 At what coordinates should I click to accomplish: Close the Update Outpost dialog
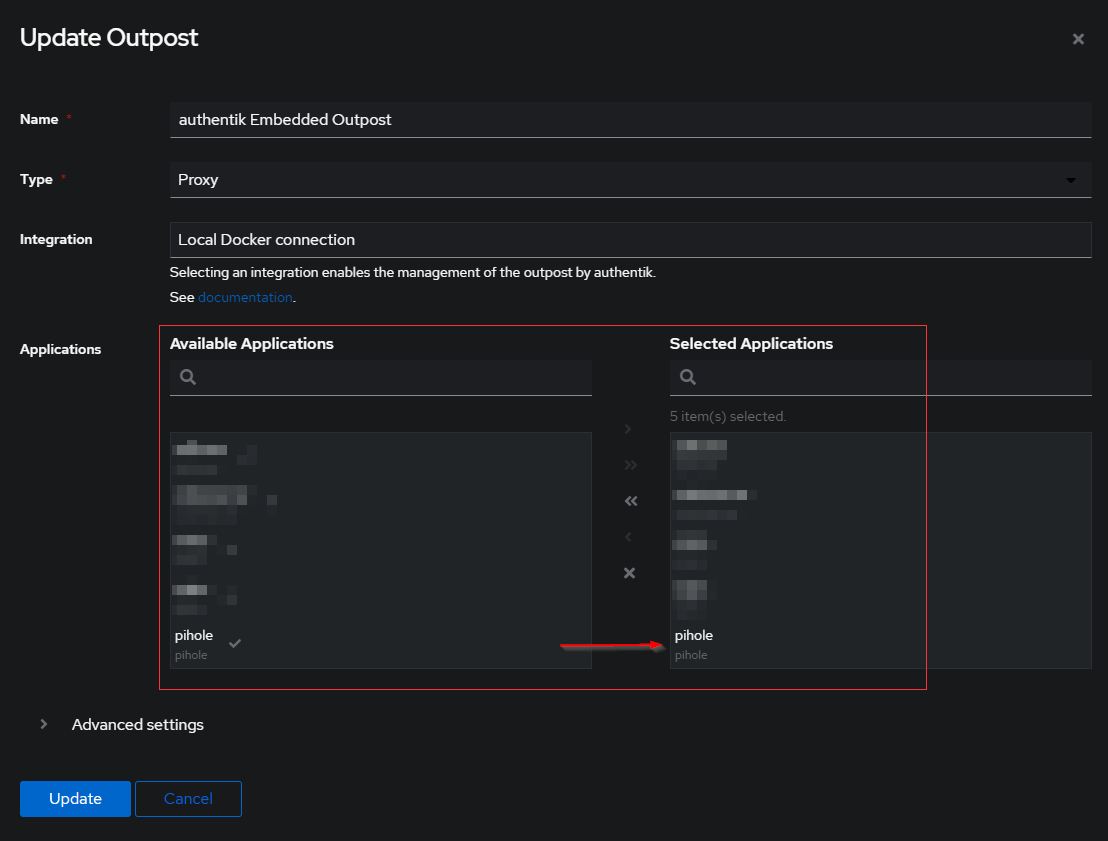coord(1078,39)
